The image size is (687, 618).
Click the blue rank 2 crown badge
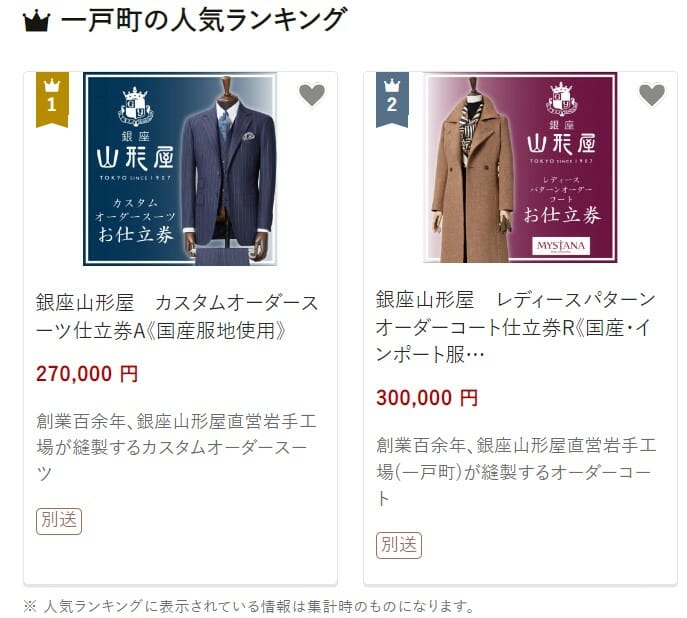[392, 99]
